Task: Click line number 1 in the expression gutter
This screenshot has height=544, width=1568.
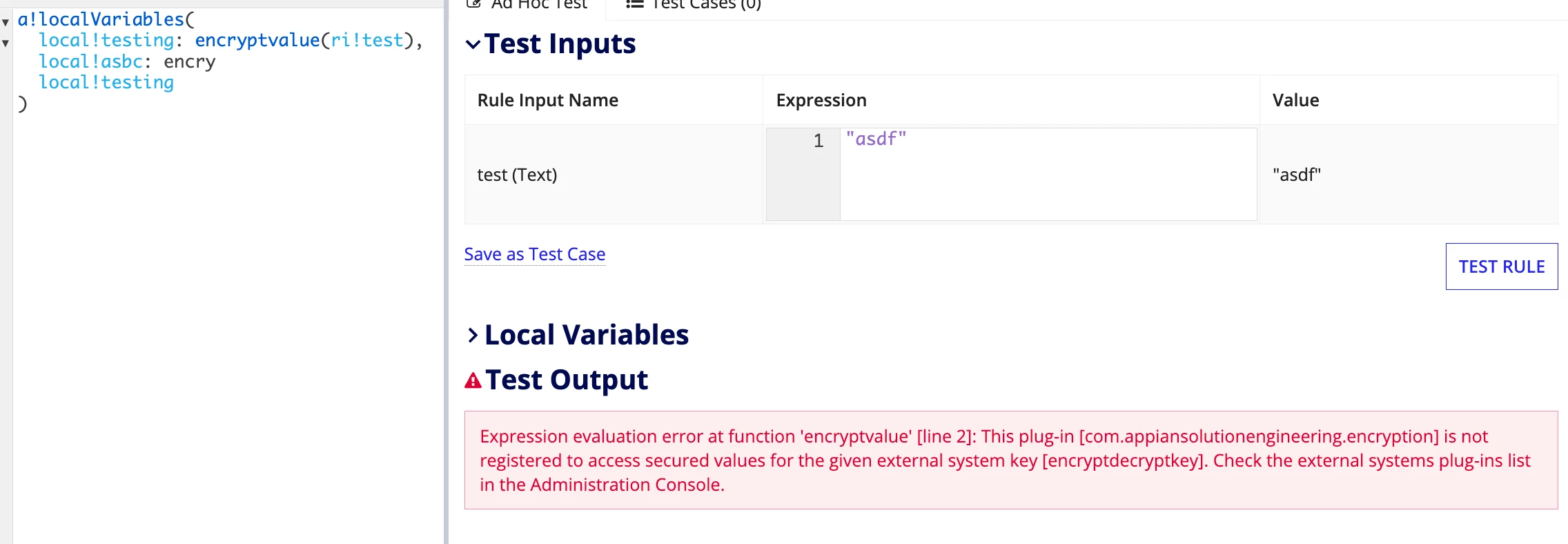Action: tap(819, 141)
